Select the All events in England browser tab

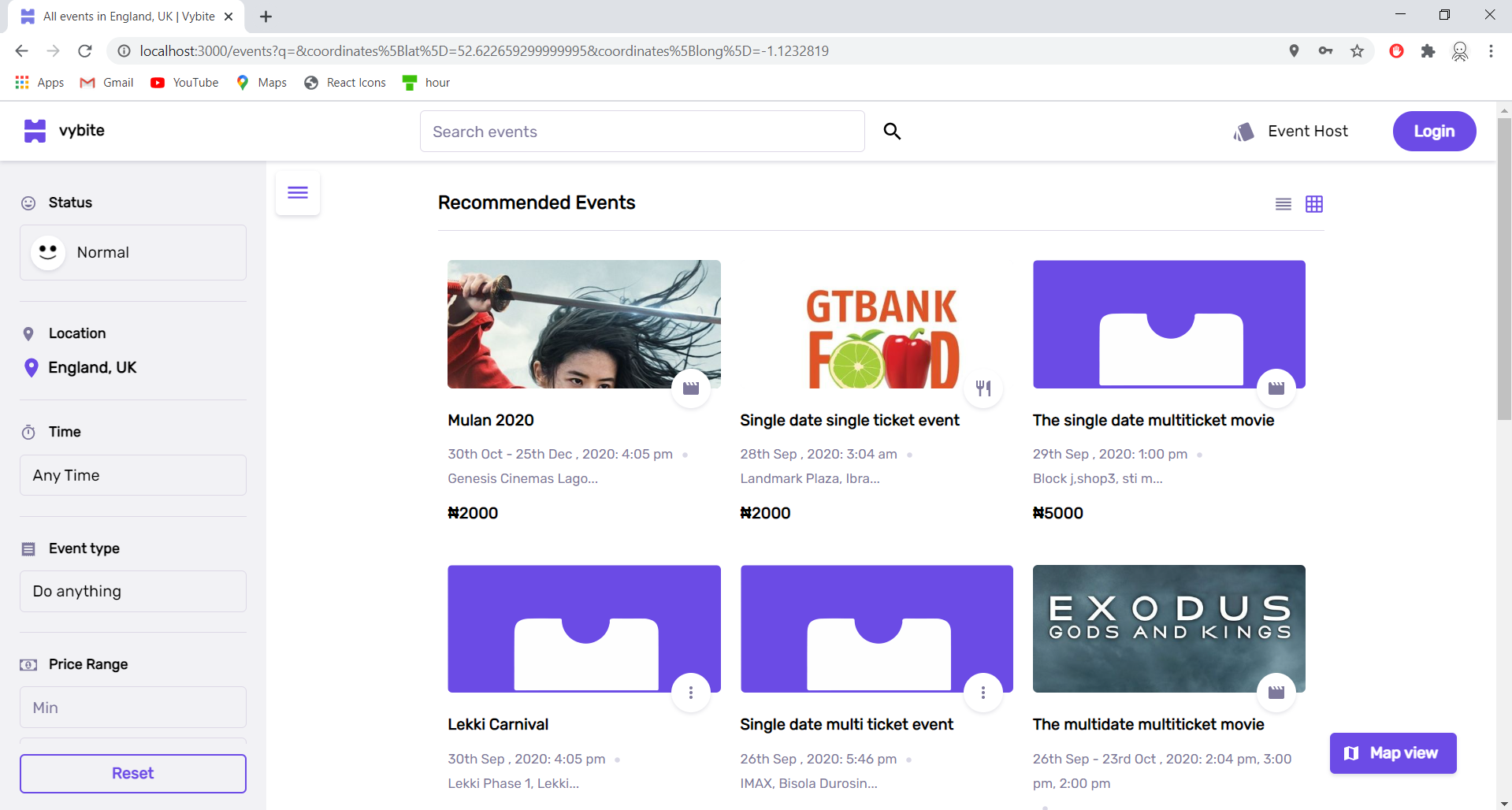pos(126,17)
